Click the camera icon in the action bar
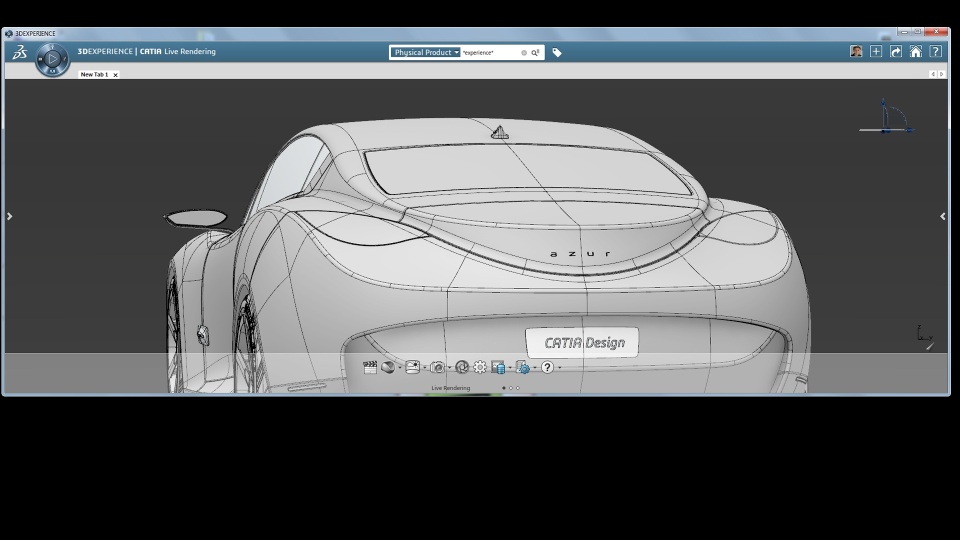The height and width of the screenshot is (540, 960). point(437,367)
